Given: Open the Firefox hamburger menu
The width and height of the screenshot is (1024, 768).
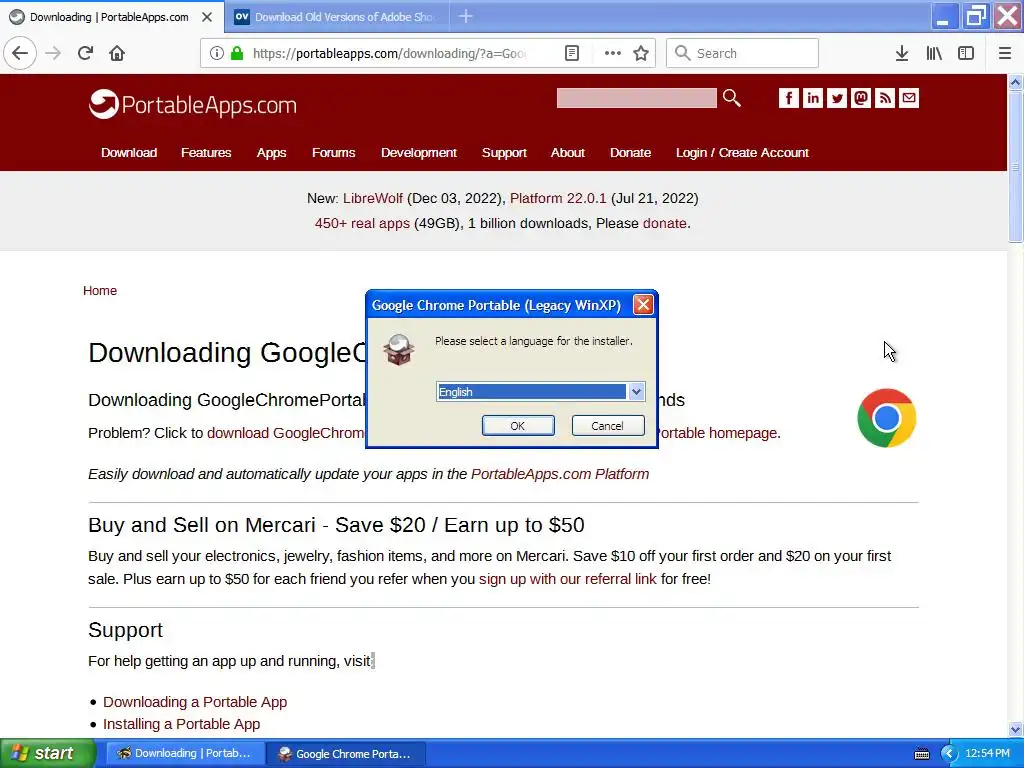Looking at the screenshot, I should click(x=1004, y=53).
